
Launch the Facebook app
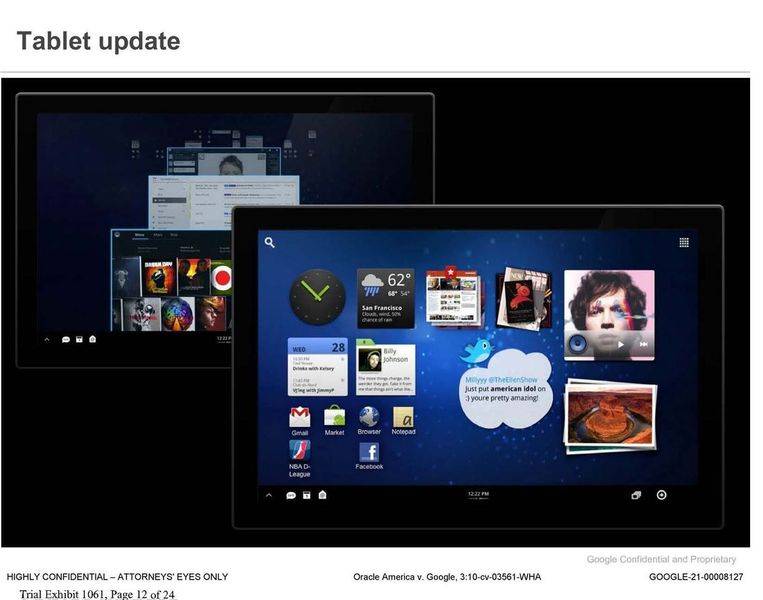point(369,453)
